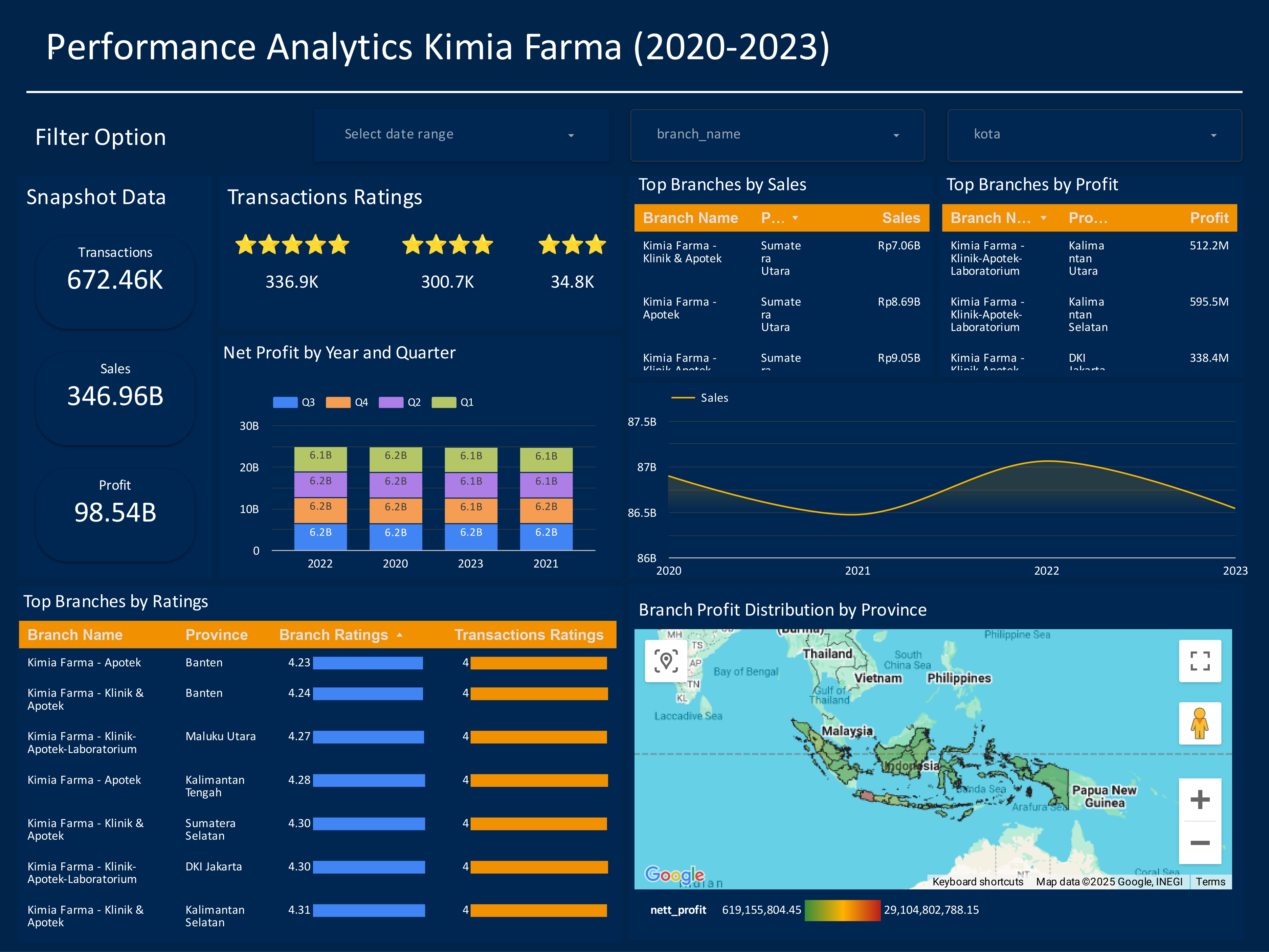Viewport: 1269px width, 952px height.
Task: Sort ratings table by Transactions Ratings header
Action: click(529, 635)
